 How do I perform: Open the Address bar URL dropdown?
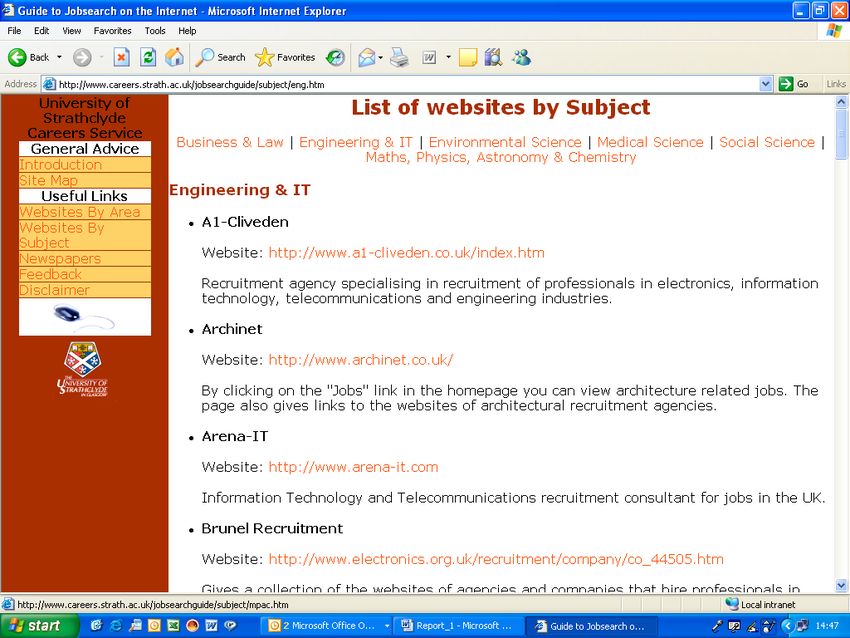765,84
